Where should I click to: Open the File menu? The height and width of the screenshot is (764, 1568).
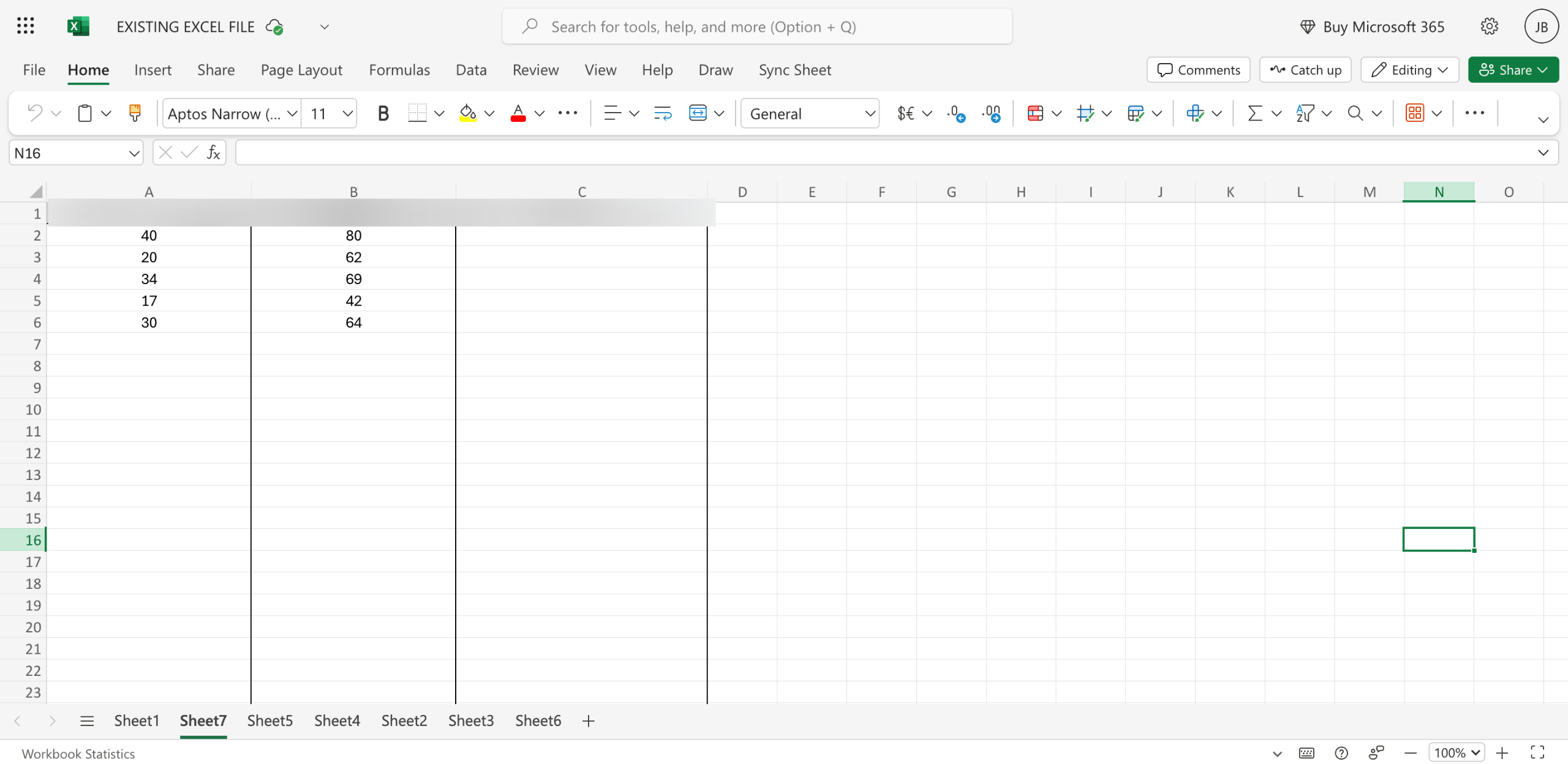tap(34, 70)
